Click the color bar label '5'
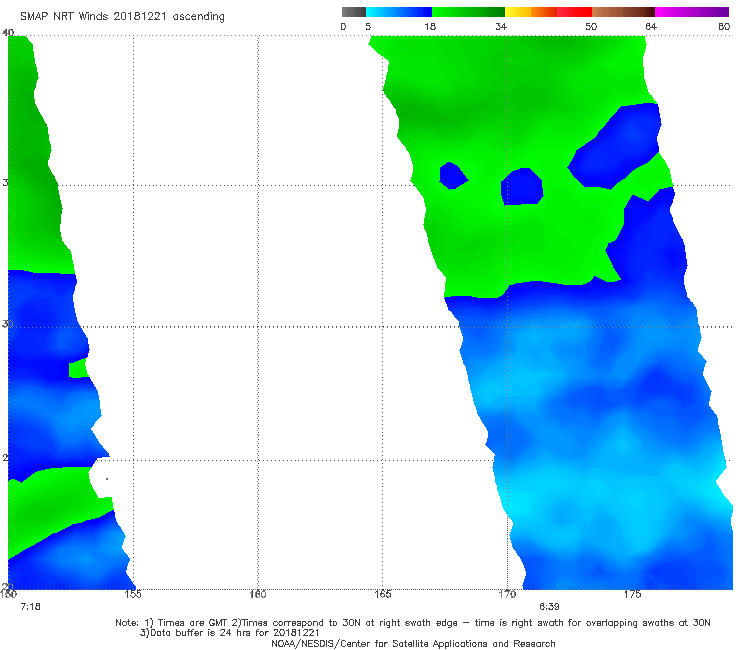 (x=368, y=27)
